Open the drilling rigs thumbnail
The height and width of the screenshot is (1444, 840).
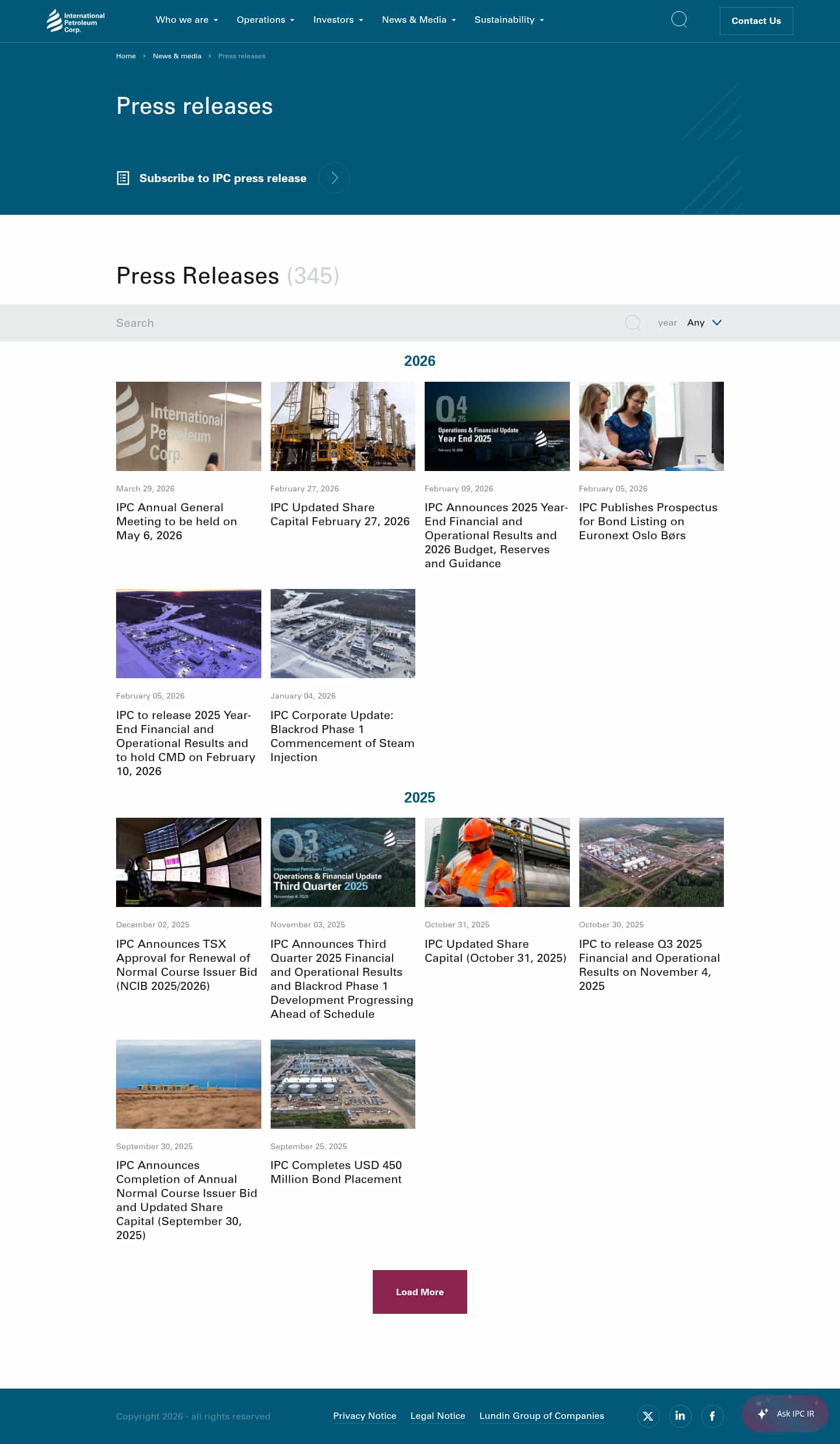pyautogui.click(x=343, y=426)
